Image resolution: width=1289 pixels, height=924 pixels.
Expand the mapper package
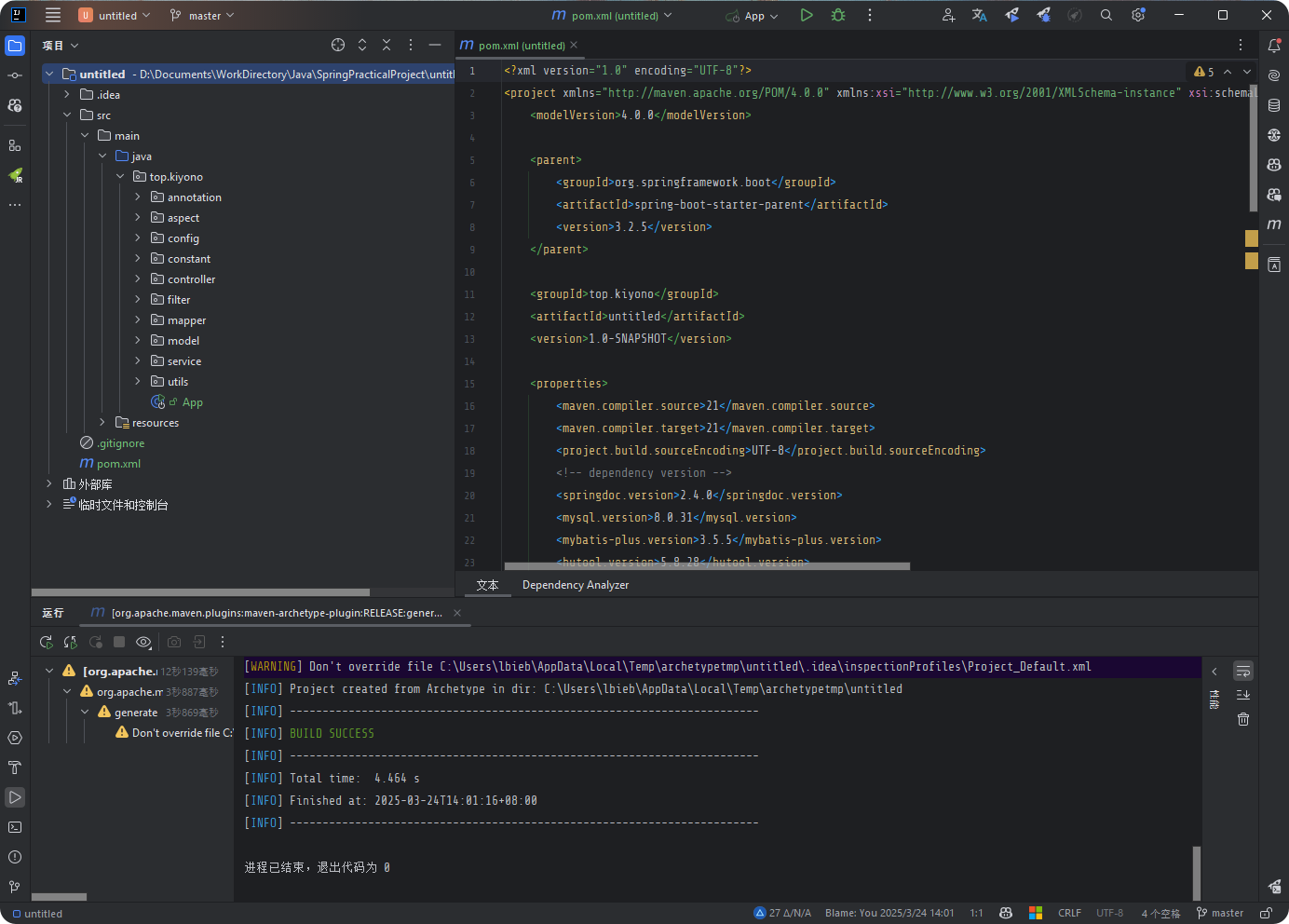pos(138,319)
